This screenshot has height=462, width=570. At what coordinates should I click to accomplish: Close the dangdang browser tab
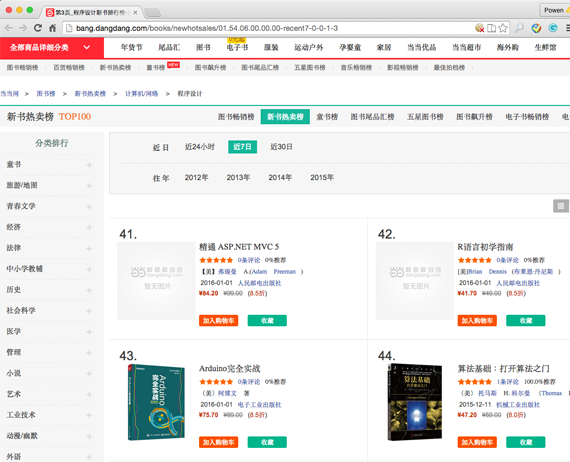(135, 12)
